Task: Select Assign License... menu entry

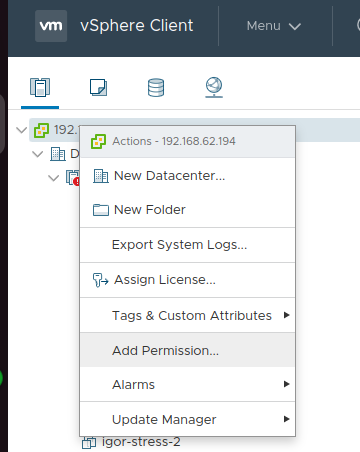Action: tap(188, 280)
